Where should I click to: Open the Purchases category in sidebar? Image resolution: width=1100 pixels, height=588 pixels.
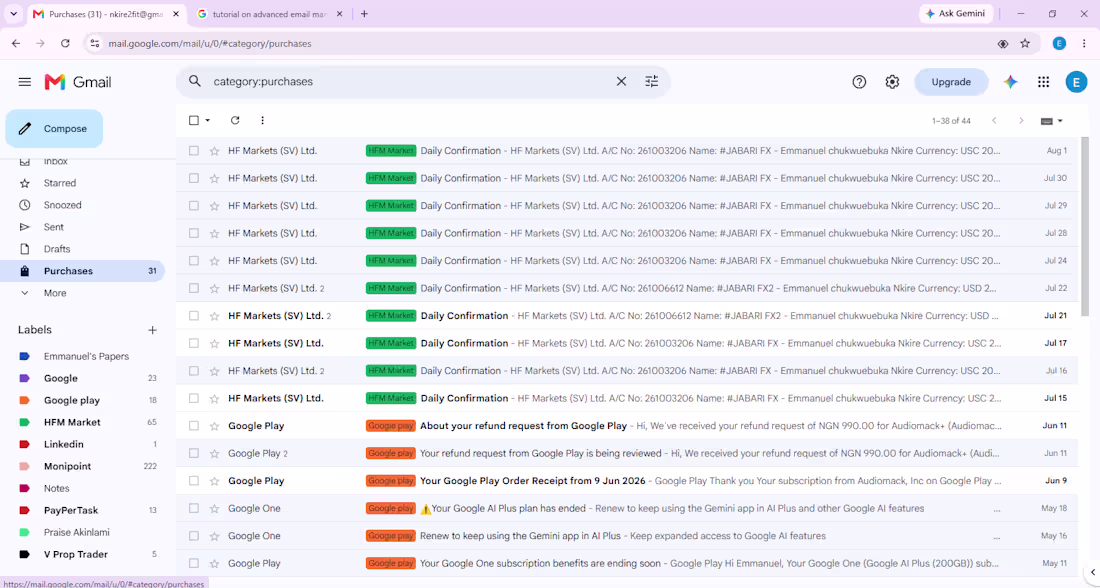point(83,271)
